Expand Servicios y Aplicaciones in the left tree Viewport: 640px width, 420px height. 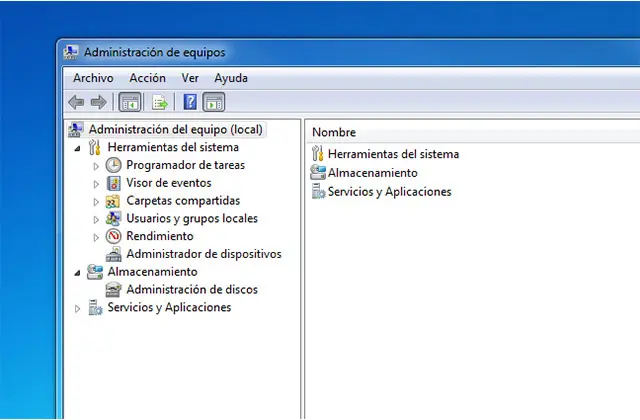78,309
